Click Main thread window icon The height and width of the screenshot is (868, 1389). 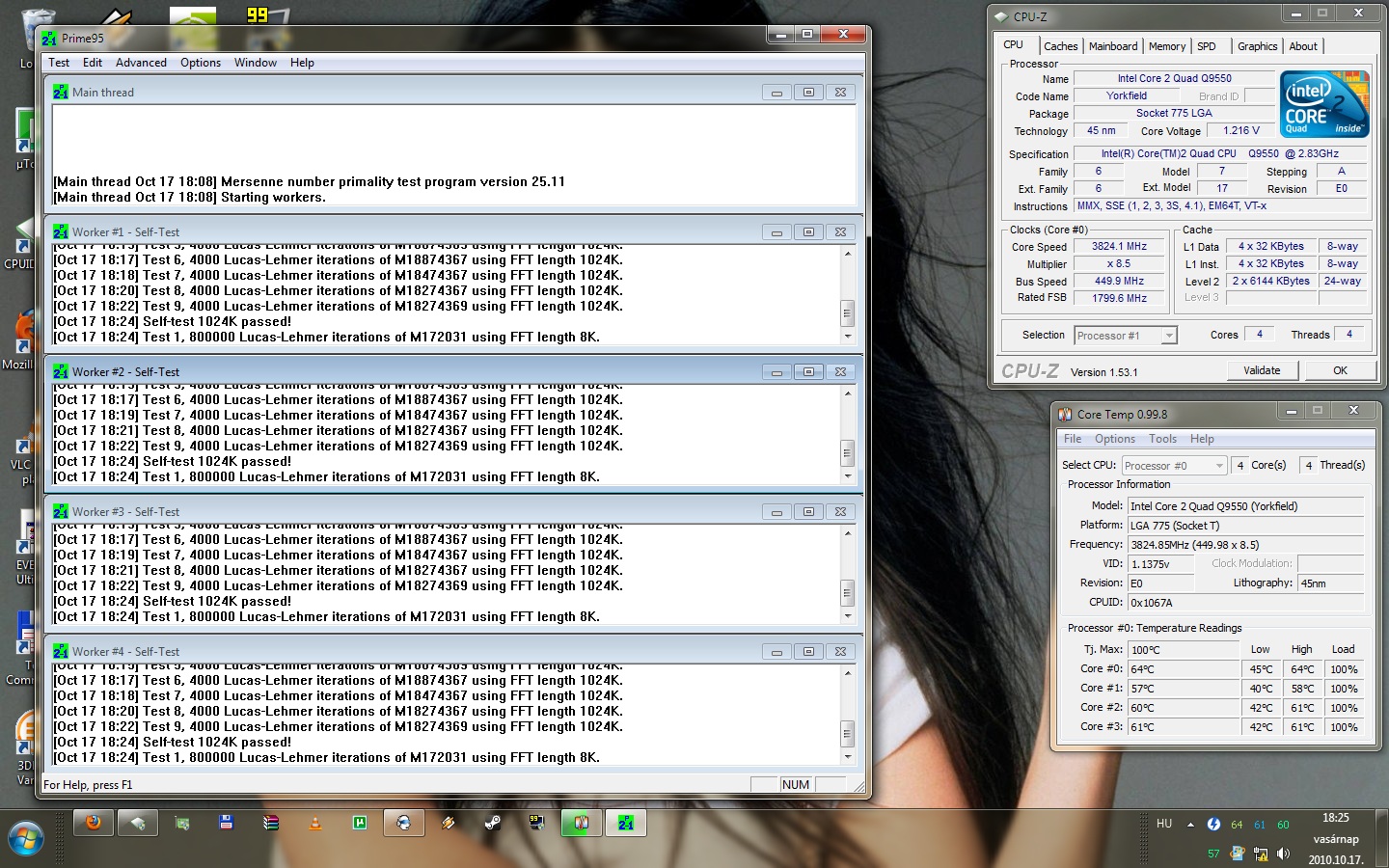point(61,92)
